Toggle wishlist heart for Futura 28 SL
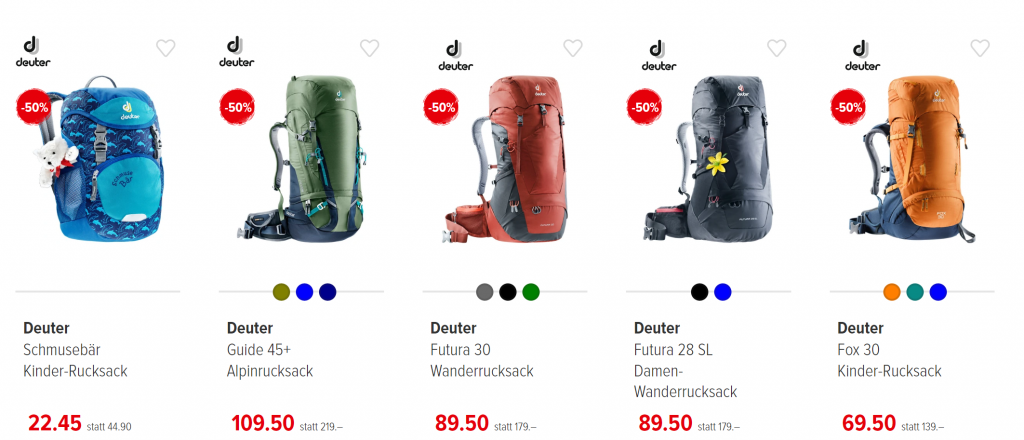 [x=776, y=48]
